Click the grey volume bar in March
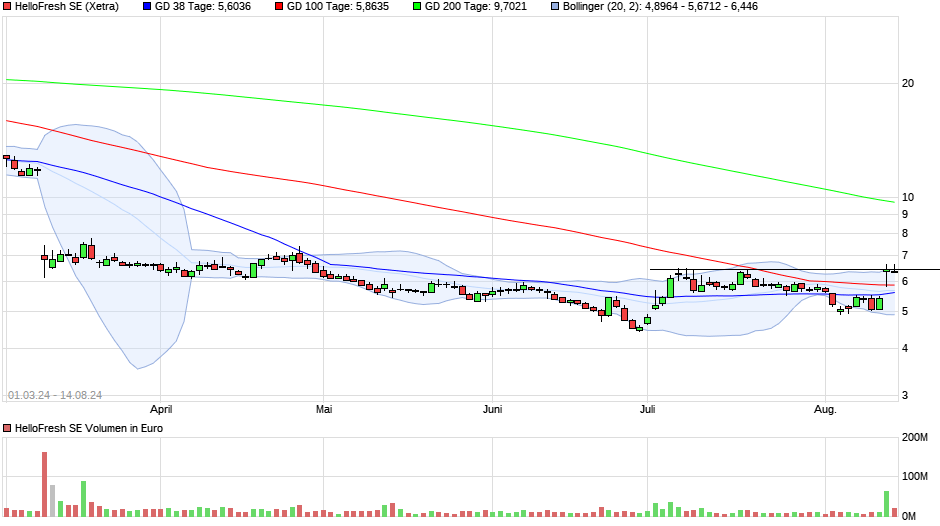 pyautogui.click(x=52, y=501)
